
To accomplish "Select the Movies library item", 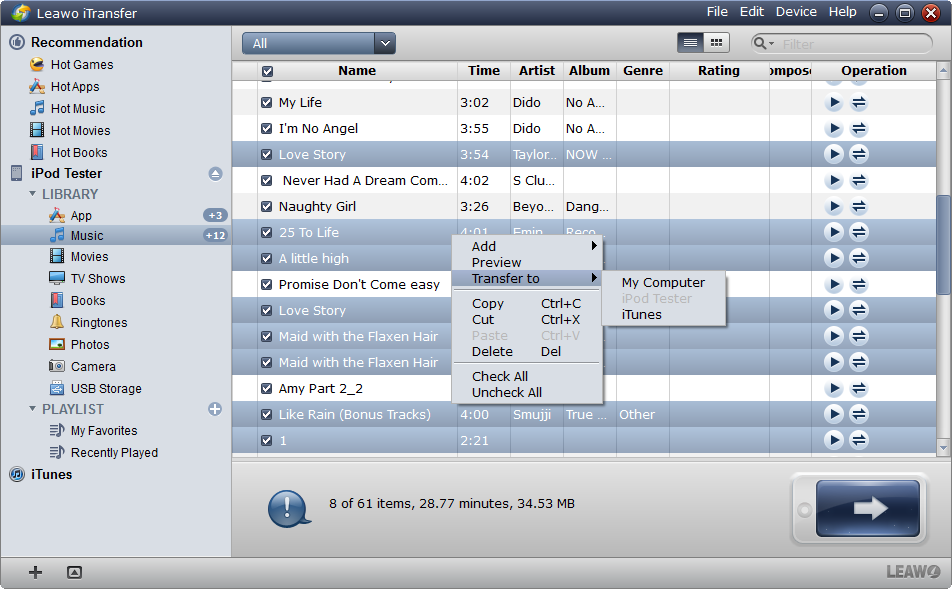I will pos(89,257).
